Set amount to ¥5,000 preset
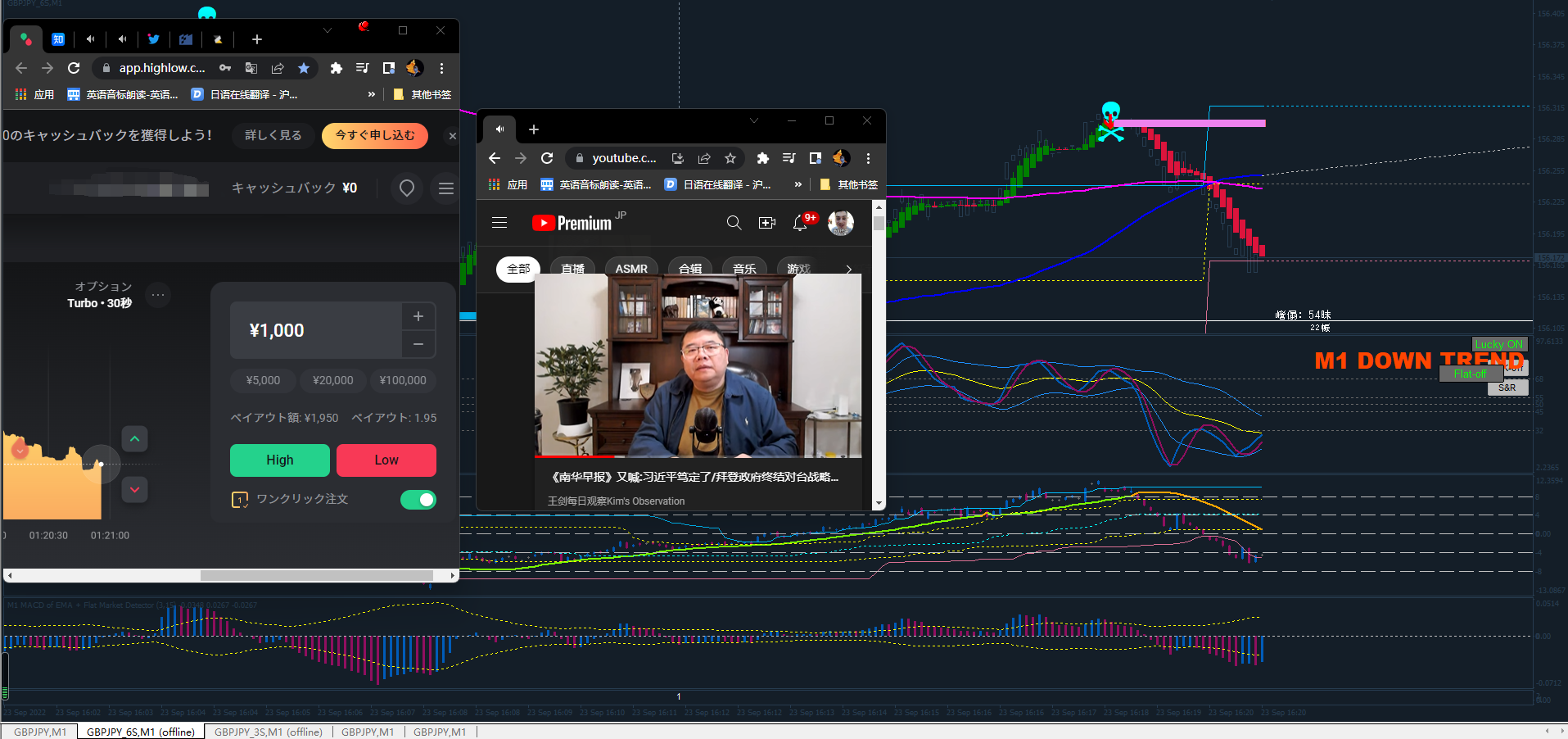Screen dimensions: 1568x739 coord(264,380)
